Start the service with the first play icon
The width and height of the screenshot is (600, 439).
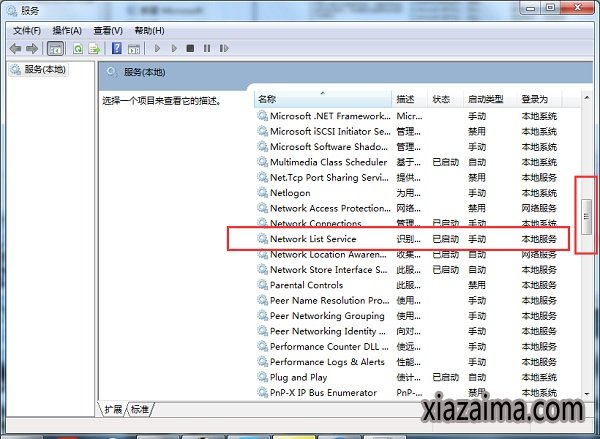(x=157, y=48)
